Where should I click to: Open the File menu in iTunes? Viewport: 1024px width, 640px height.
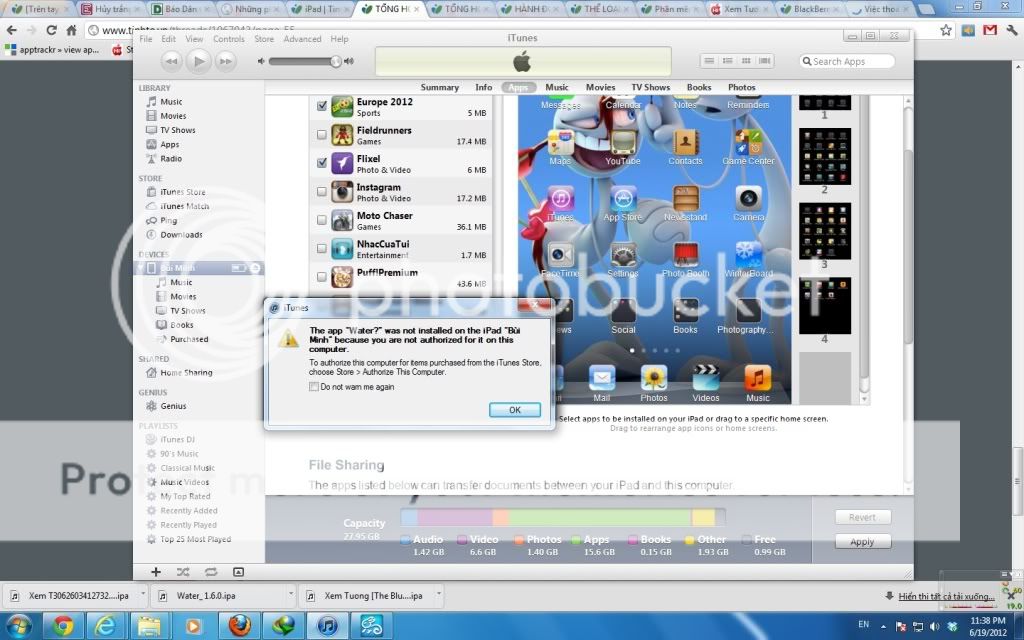click(x=146, y=39)
